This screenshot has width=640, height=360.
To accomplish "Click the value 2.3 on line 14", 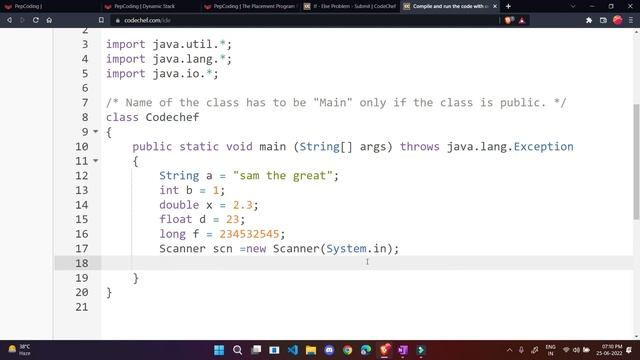I will point(242,205).
